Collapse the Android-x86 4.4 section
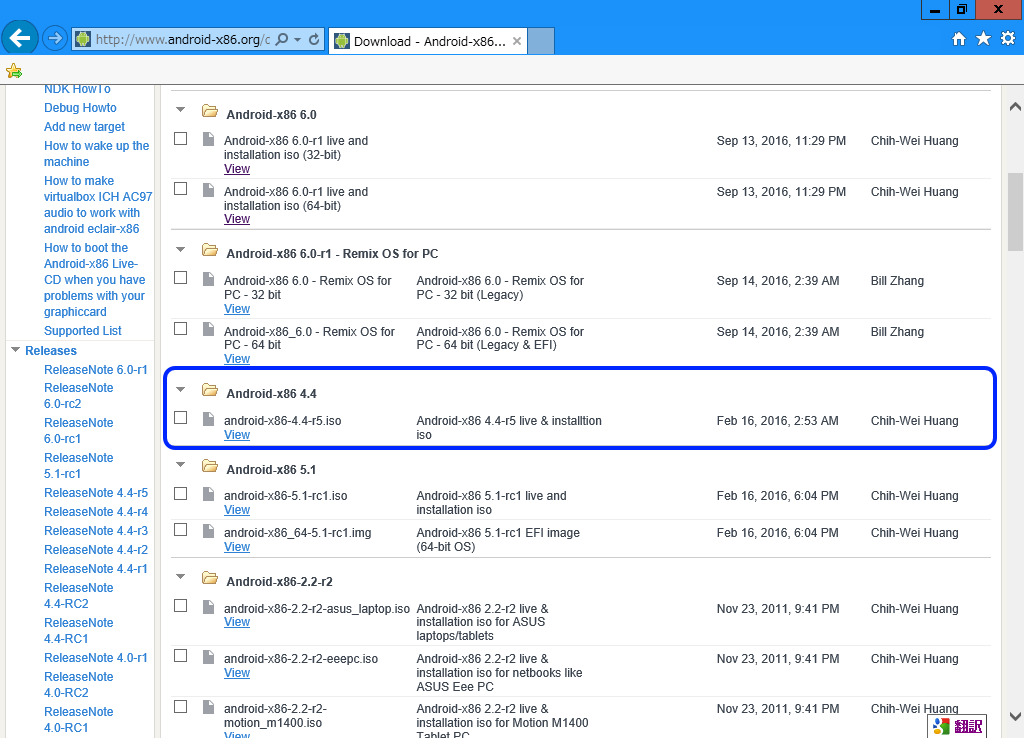This screenshot has width=1024, height=738. [x=181, y=389]
